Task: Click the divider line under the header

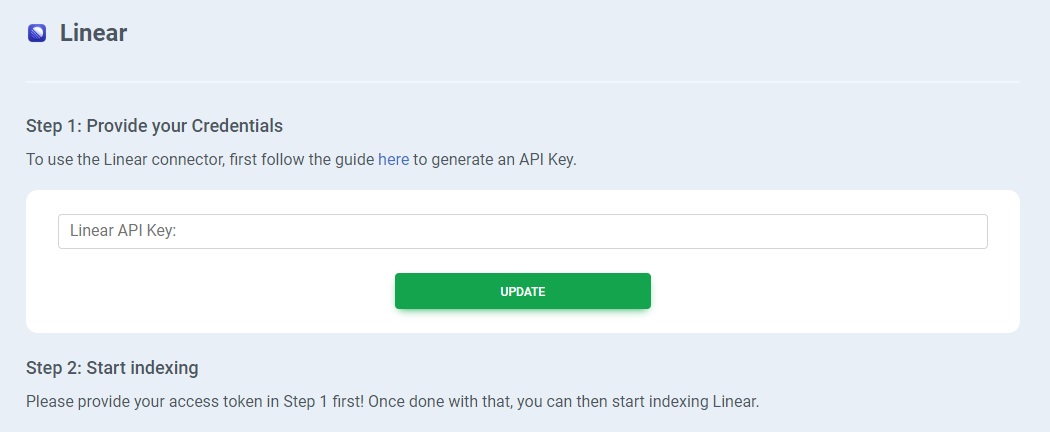Action: click(522, 81)
